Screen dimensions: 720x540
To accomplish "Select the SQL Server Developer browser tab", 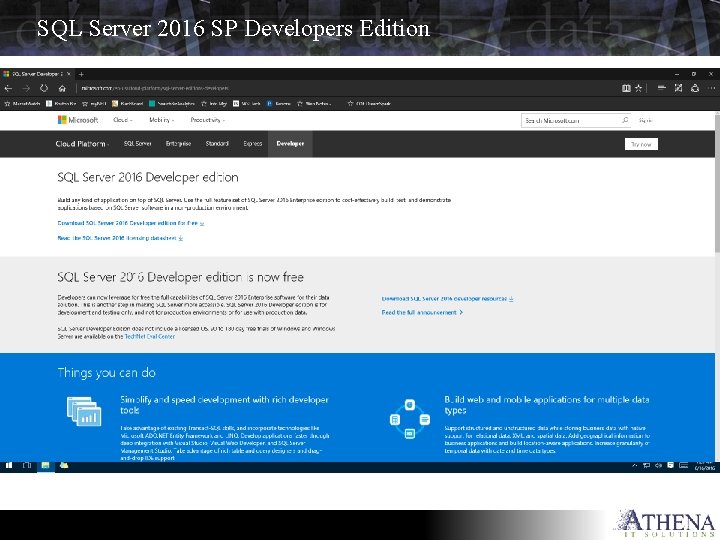I will coord(37,73).
